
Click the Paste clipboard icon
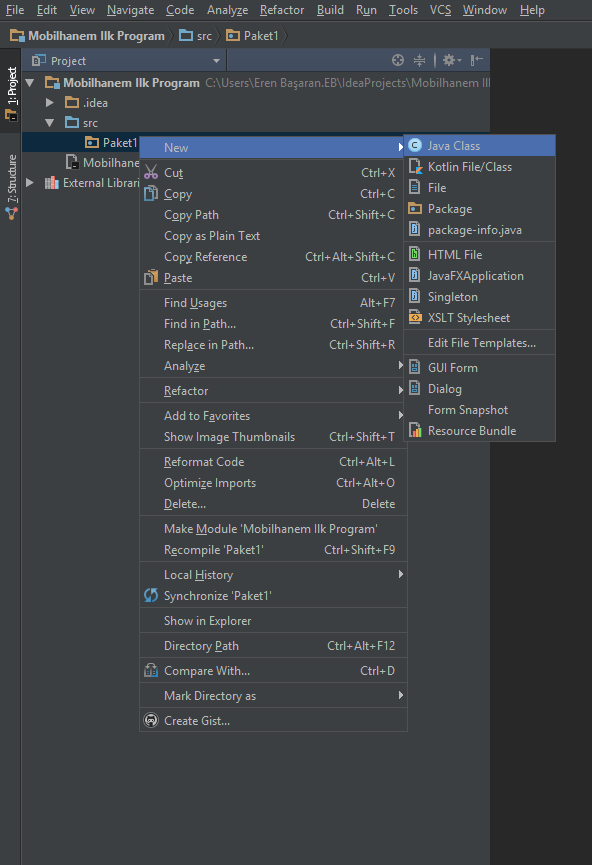[x=151, y=277]
